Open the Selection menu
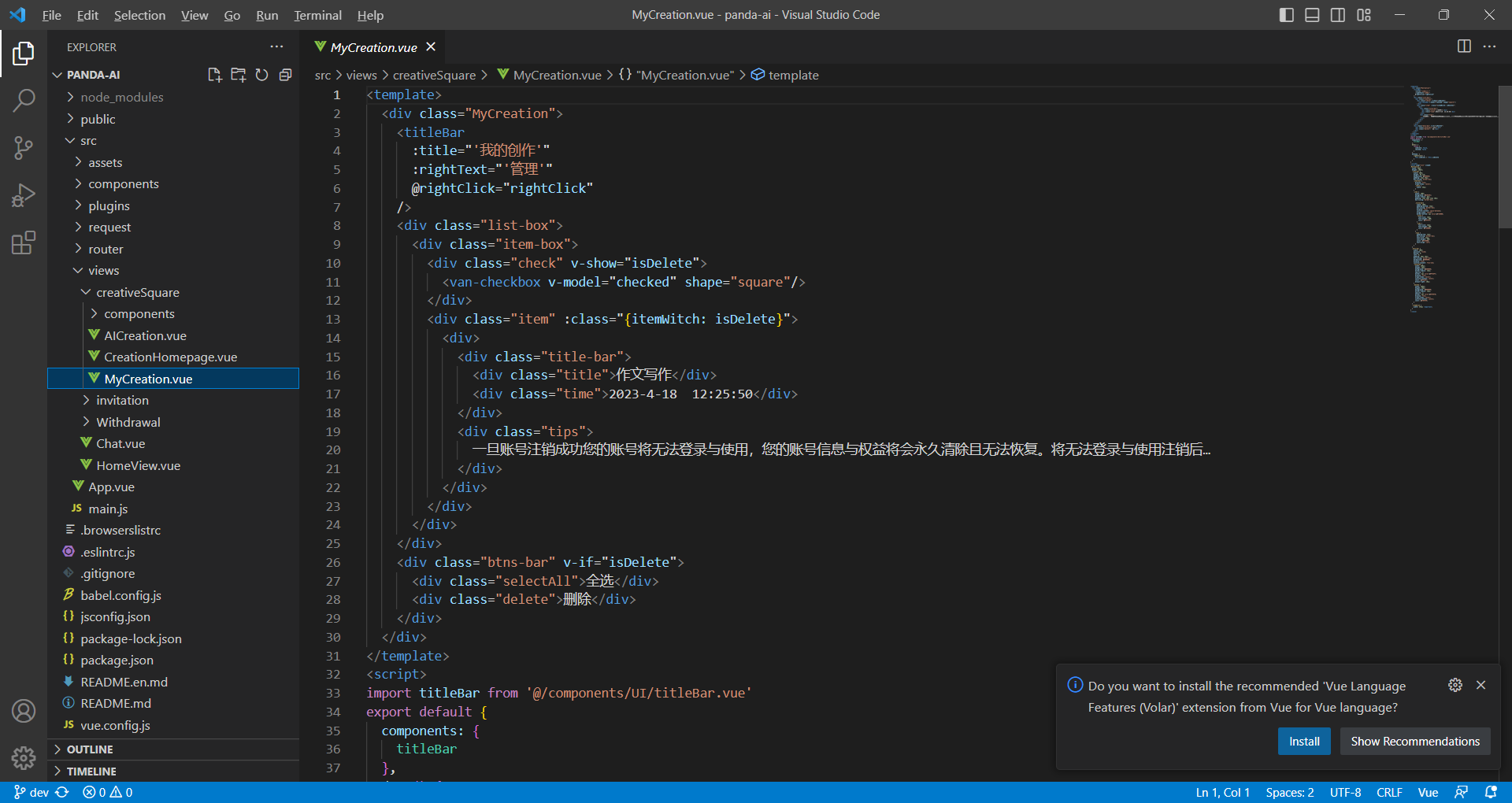Image resolution: width=1512 pixels, height=803 pixels. 139,15
